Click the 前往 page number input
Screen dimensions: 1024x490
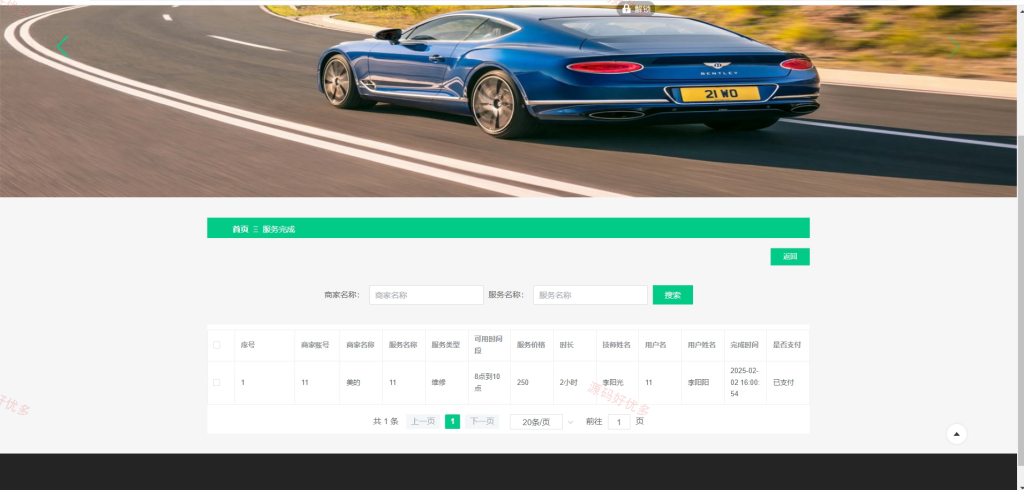619,422
